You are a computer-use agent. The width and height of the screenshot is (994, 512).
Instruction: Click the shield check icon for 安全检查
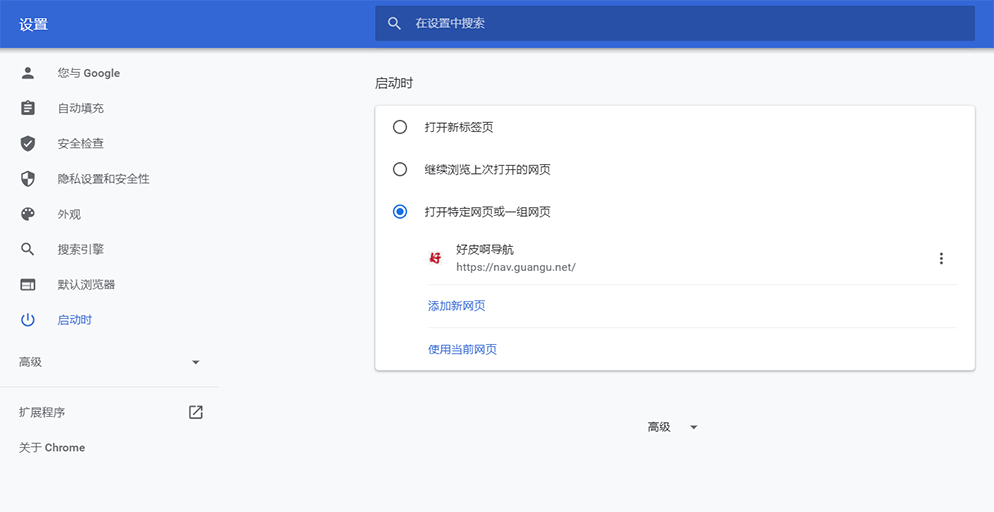(28, 144)
